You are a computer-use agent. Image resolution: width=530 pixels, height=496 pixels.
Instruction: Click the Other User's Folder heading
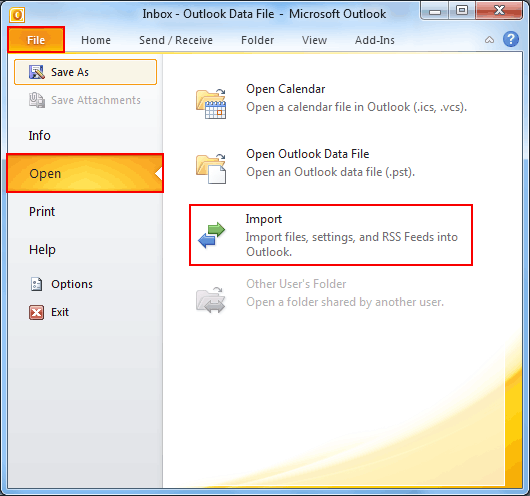coord(296,284)
